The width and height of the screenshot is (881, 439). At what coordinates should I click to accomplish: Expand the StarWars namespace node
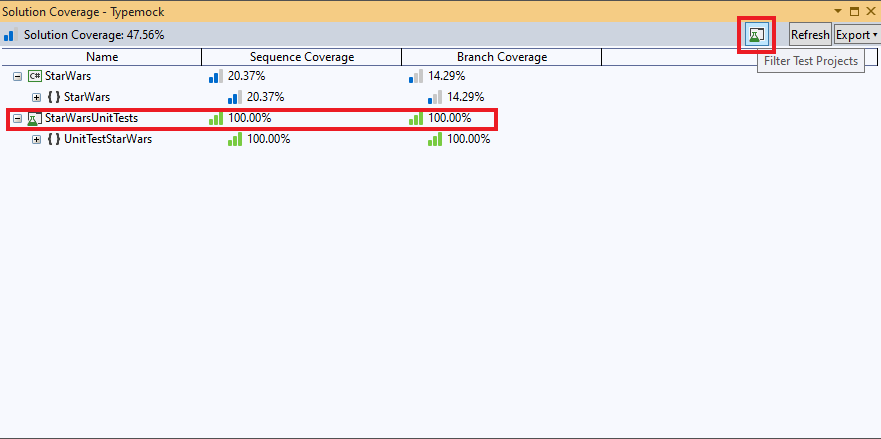[37, 97]
